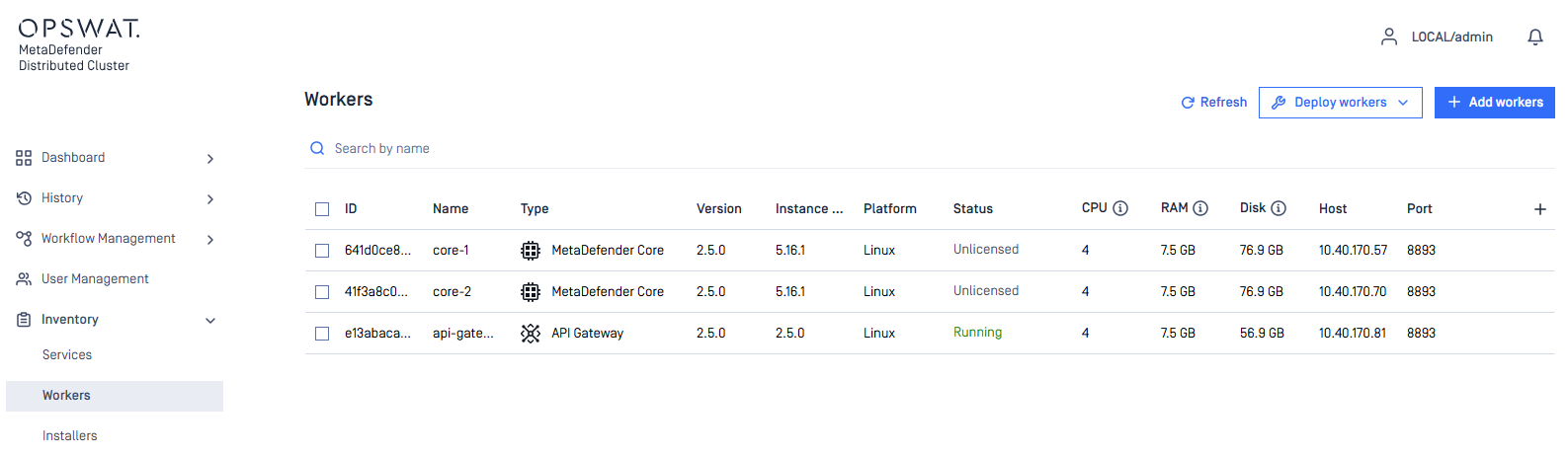Click the search magnifier icon

[317, 149]
